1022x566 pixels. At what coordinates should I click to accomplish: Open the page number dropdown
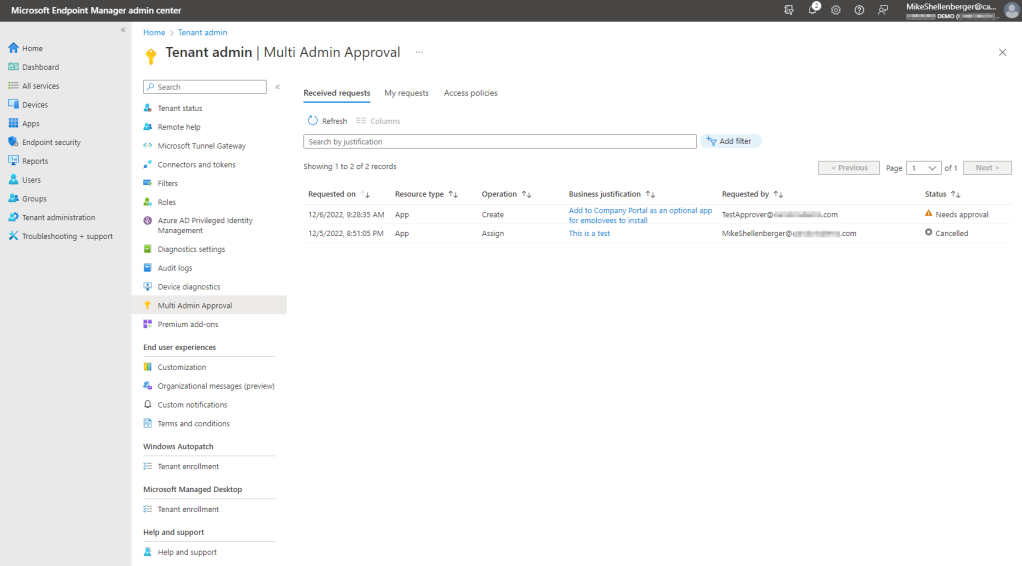924,168
